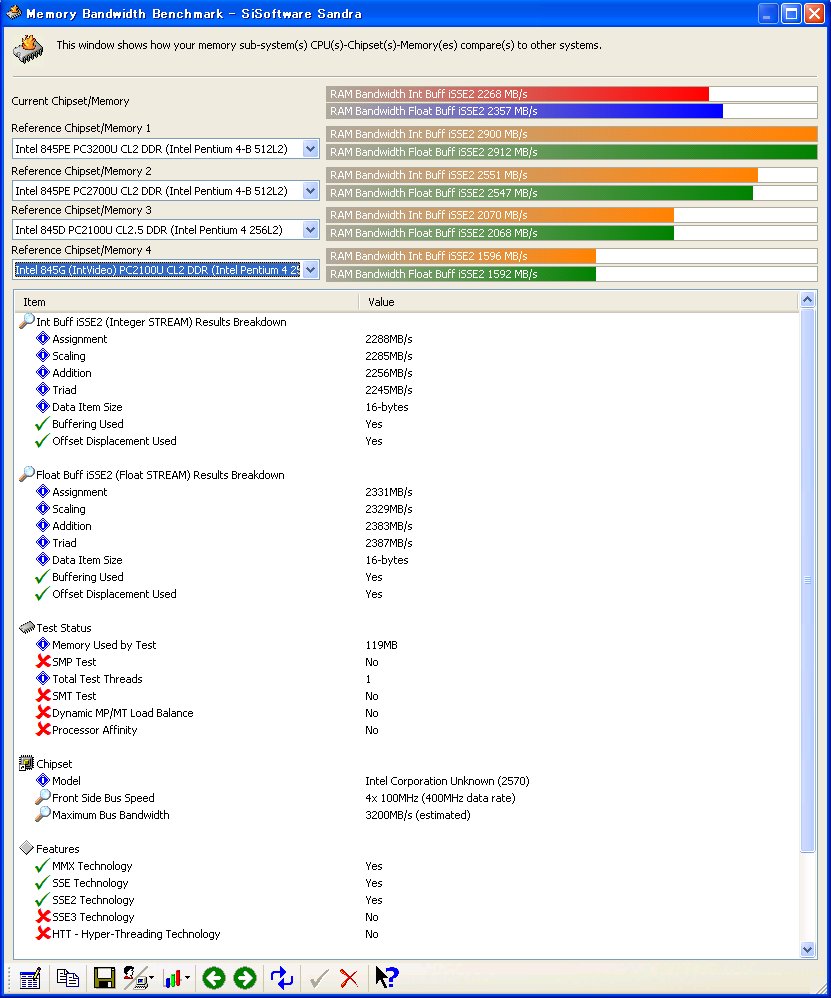Click the blue info icon beside Chipset Model

43,780
